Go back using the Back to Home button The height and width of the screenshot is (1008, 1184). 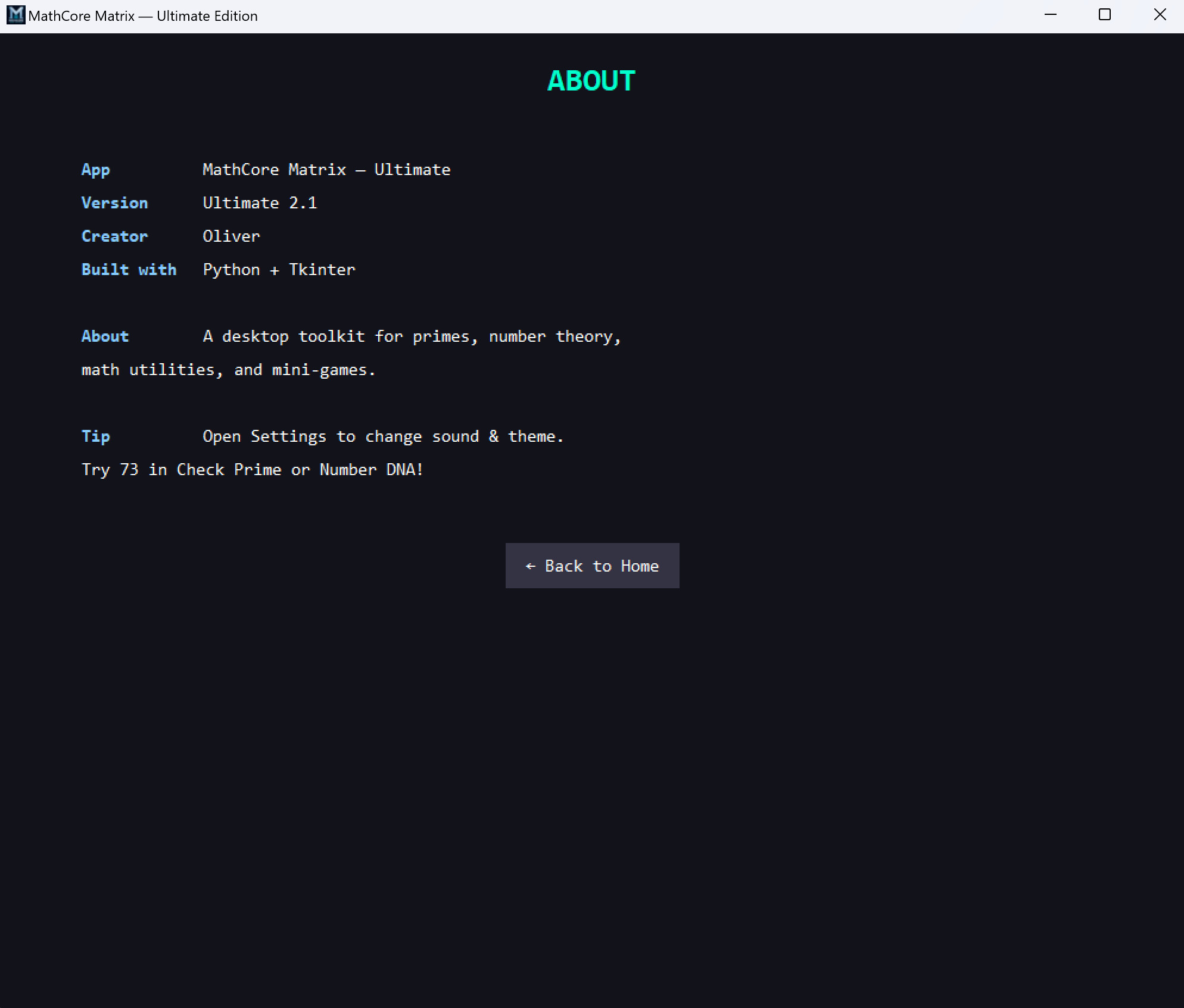click(592, 566)
